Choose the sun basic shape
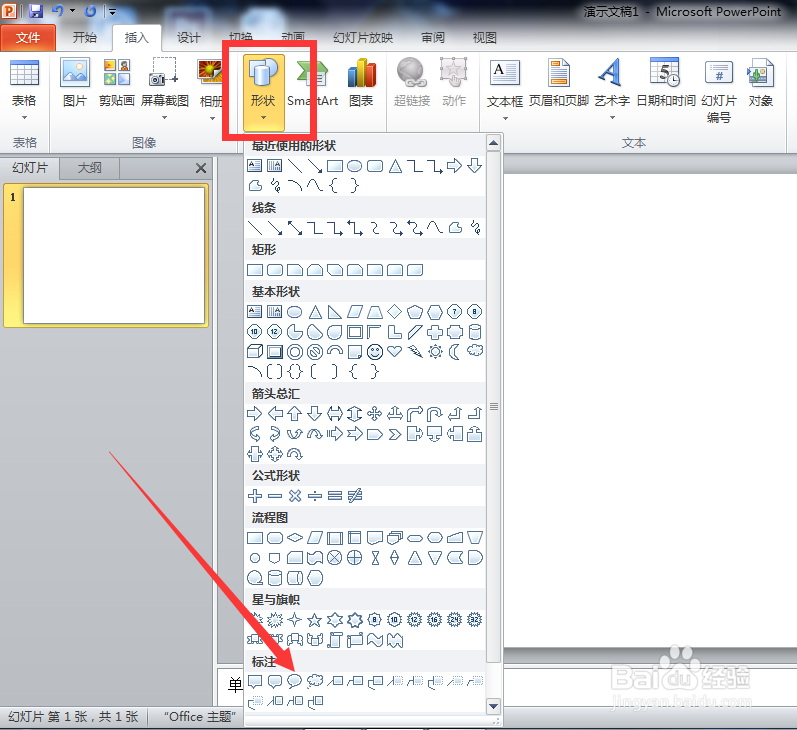The height and width of the screenshot is (730, 797). point(435,352)
